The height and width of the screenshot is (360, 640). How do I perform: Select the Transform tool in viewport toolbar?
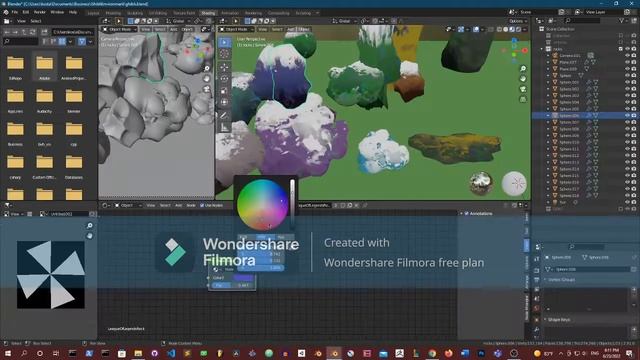click(224, 102)
